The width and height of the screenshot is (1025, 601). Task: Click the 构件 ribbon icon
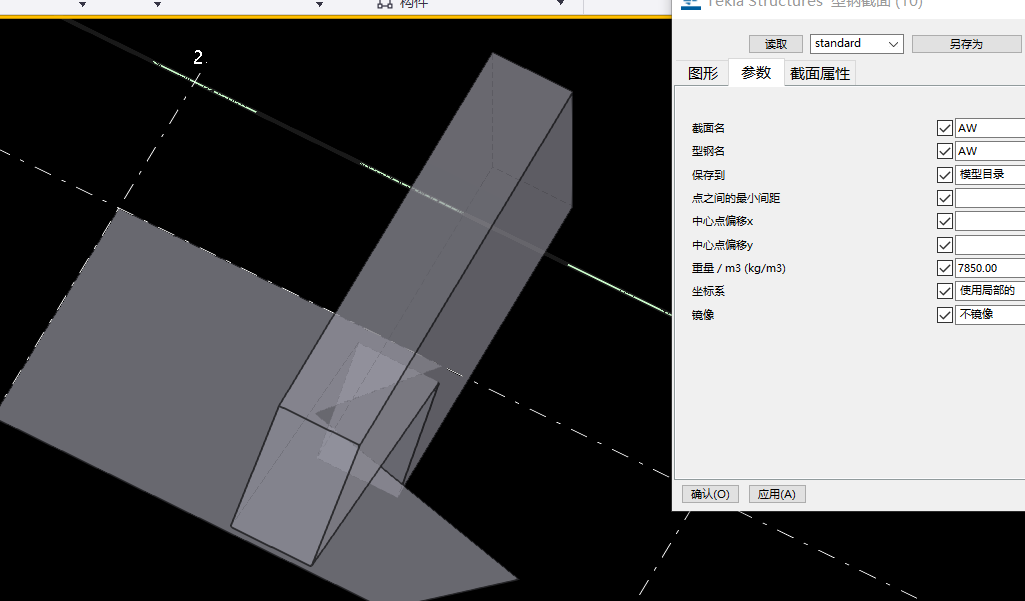click(x=385, y=4)
